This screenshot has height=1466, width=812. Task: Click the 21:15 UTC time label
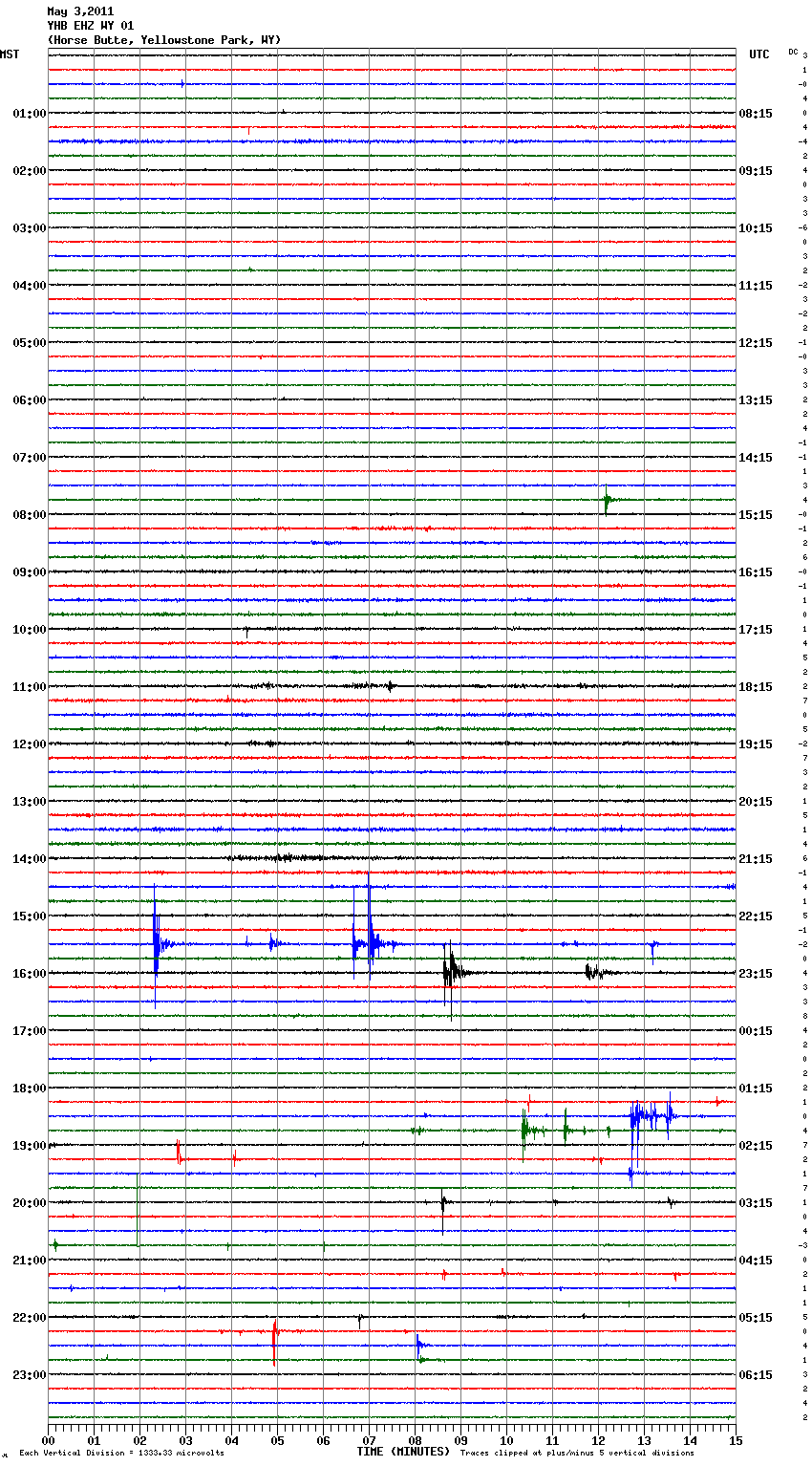coord(756,859)
